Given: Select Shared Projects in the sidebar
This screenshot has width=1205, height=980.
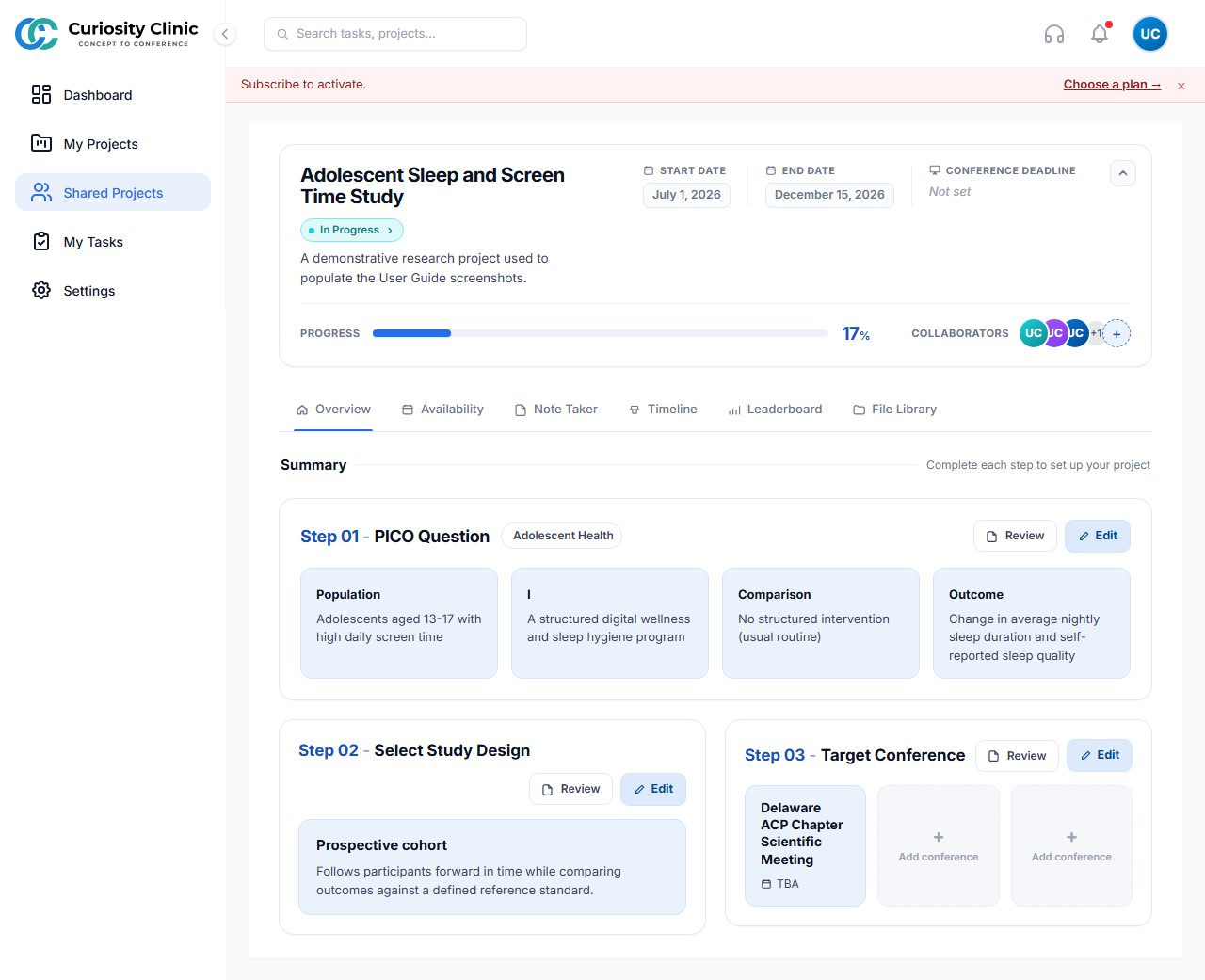Looking at the screenshot, I should click(113, 193).
